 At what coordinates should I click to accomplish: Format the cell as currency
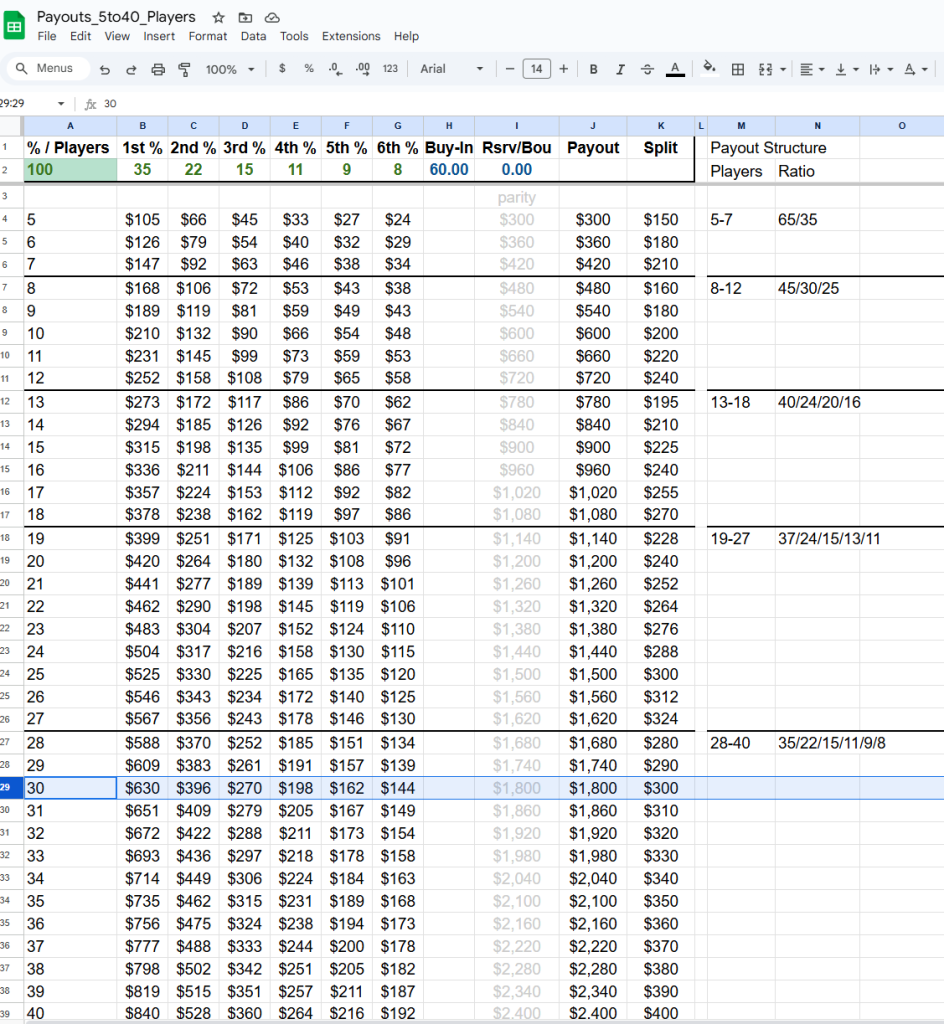pos(283,69)
